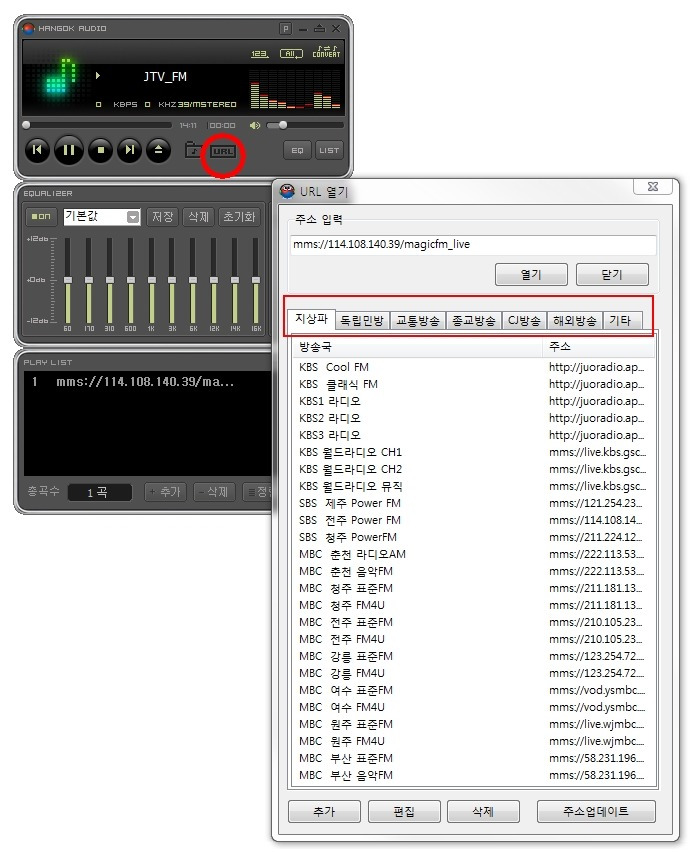The image size is (693, 852).
Task: Select KBS 월드라디오 CH2 station
Action: [x=473, y=469]
